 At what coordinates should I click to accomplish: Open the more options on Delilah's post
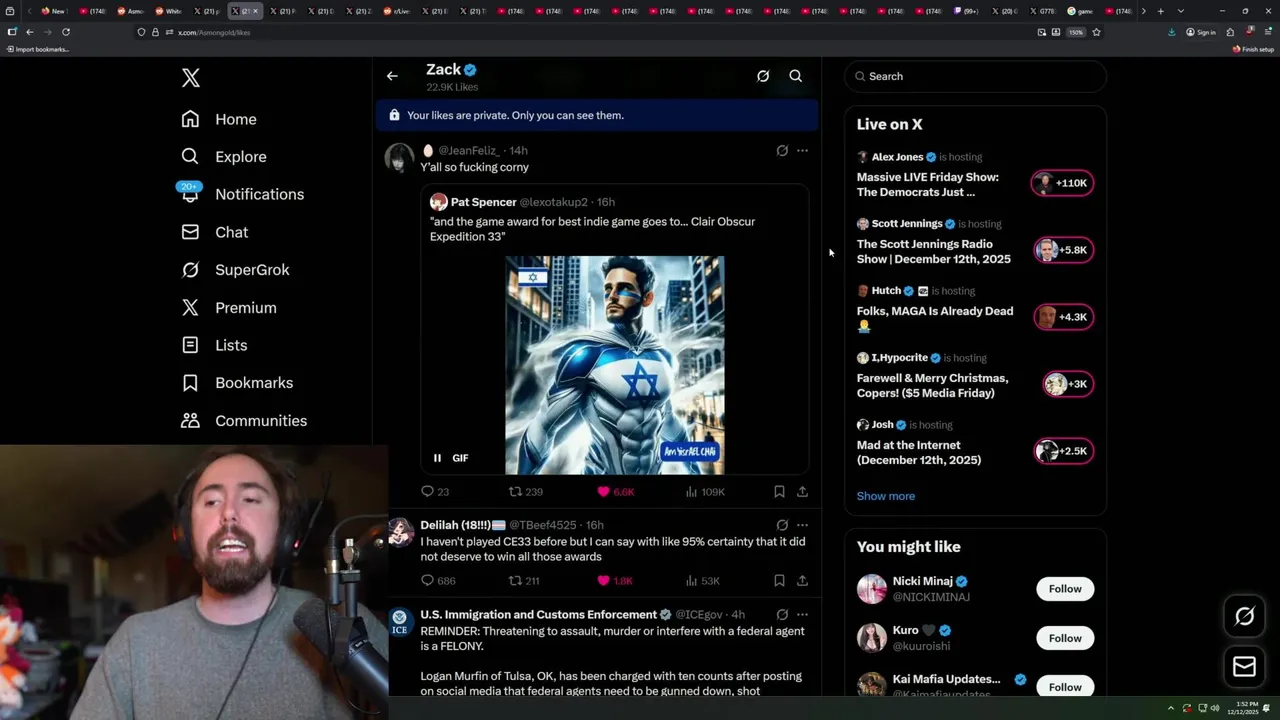pos(802,525)
